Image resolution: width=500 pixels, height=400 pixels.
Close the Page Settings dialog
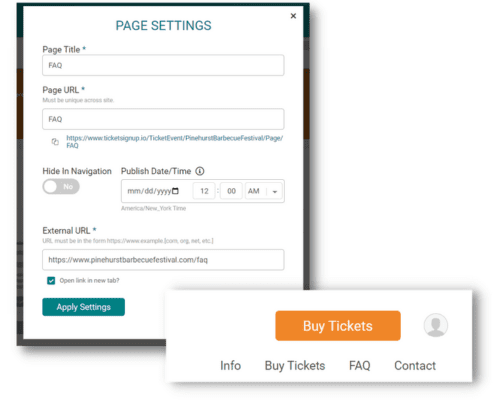(293, 16)
